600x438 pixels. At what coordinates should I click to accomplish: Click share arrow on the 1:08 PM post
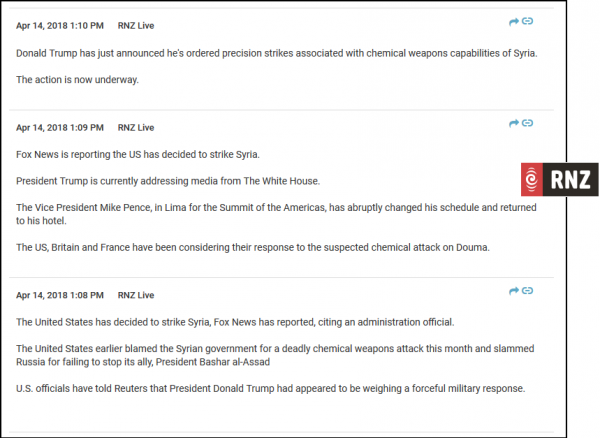pos(514,291)
